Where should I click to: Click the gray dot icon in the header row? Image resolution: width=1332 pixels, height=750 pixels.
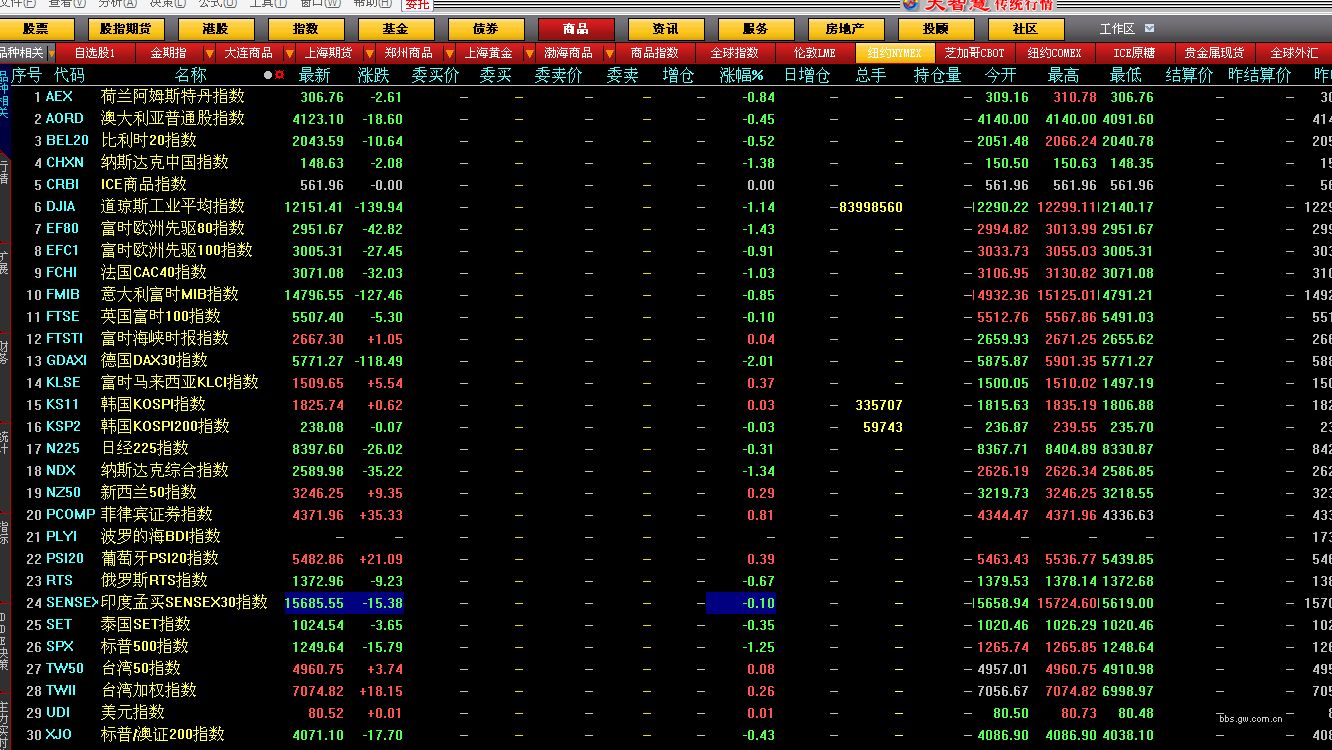(x=267, y=75)
